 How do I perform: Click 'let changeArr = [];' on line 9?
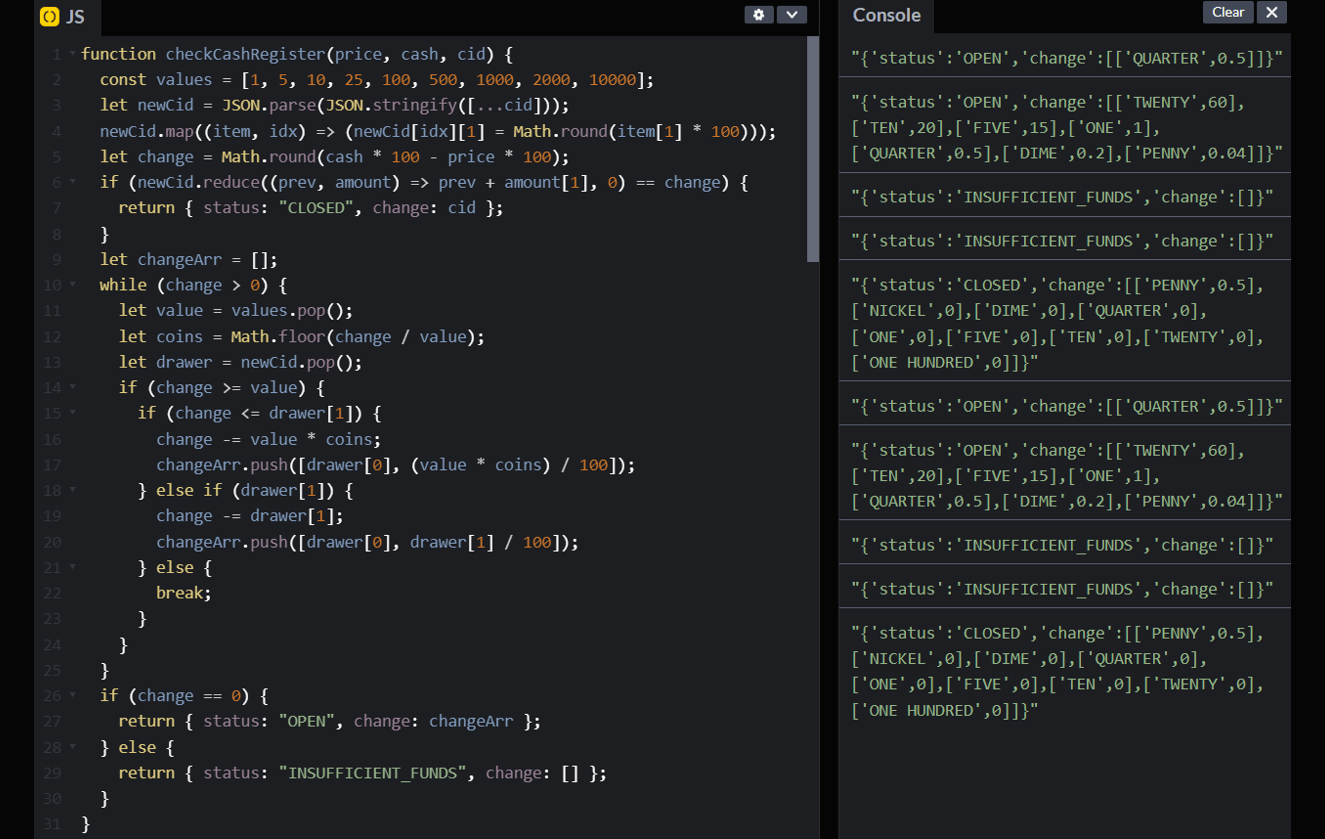click(189, 260)
